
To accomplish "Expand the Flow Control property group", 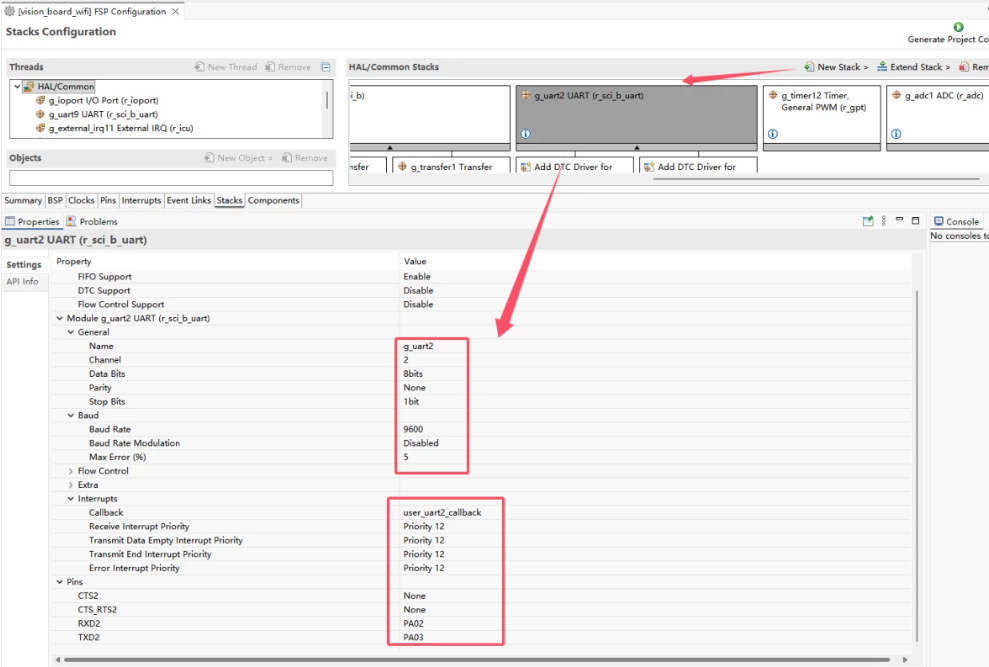I will coord(71,471).
